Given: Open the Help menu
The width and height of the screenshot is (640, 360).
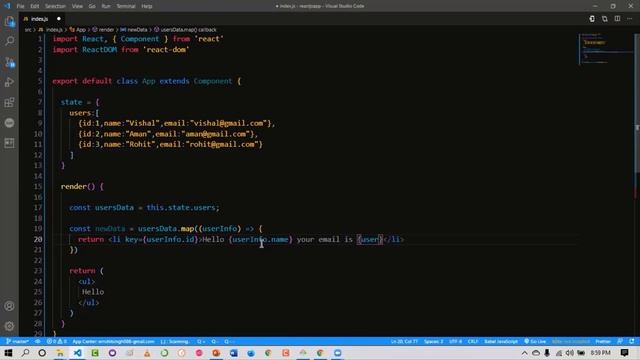Looking at the screenshot, I should click(x=147, y=6).
